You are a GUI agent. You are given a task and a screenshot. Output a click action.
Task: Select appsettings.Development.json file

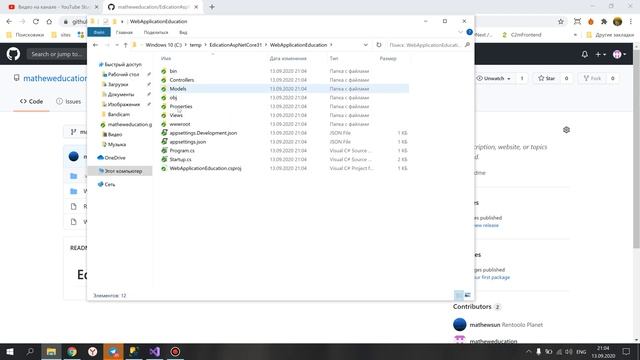203,133
